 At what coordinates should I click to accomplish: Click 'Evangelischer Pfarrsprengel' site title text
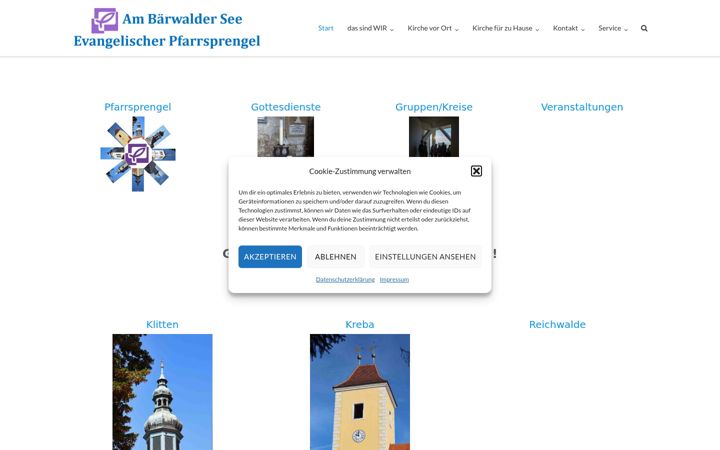[167, 41]
